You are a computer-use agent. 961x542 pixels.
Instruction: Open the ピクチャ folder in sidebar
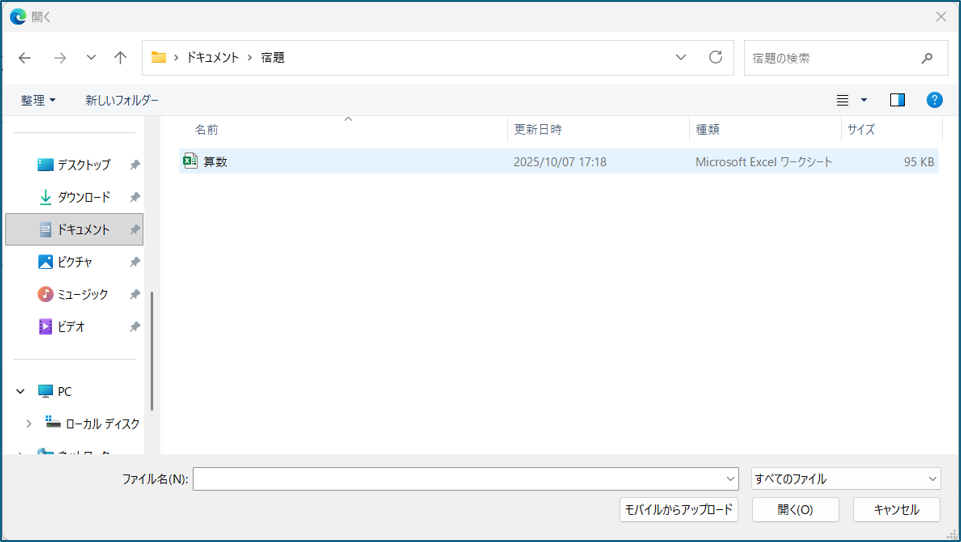point(74,262)
